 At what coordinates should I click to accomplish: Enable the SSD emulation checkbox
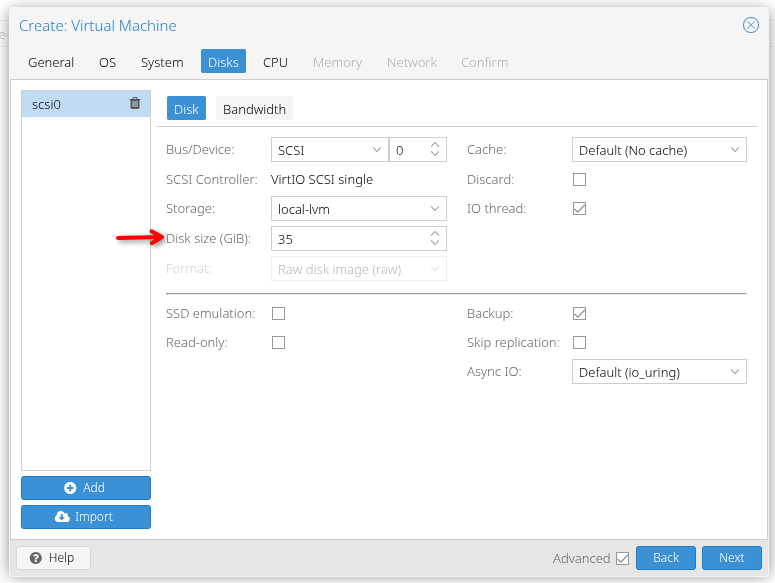[x=278, y=313]
